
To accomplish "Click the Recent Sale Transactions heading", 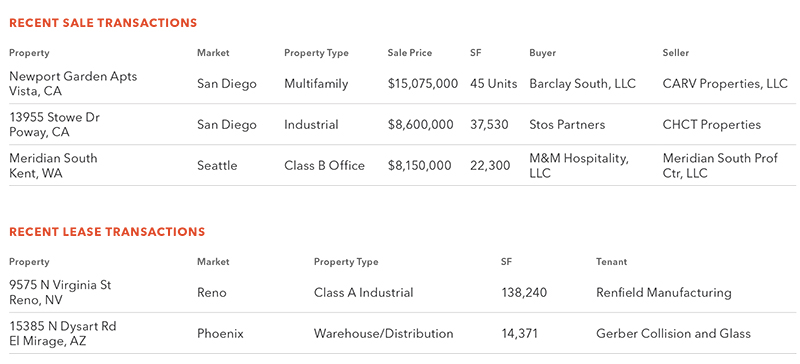I will coord(103,23).
